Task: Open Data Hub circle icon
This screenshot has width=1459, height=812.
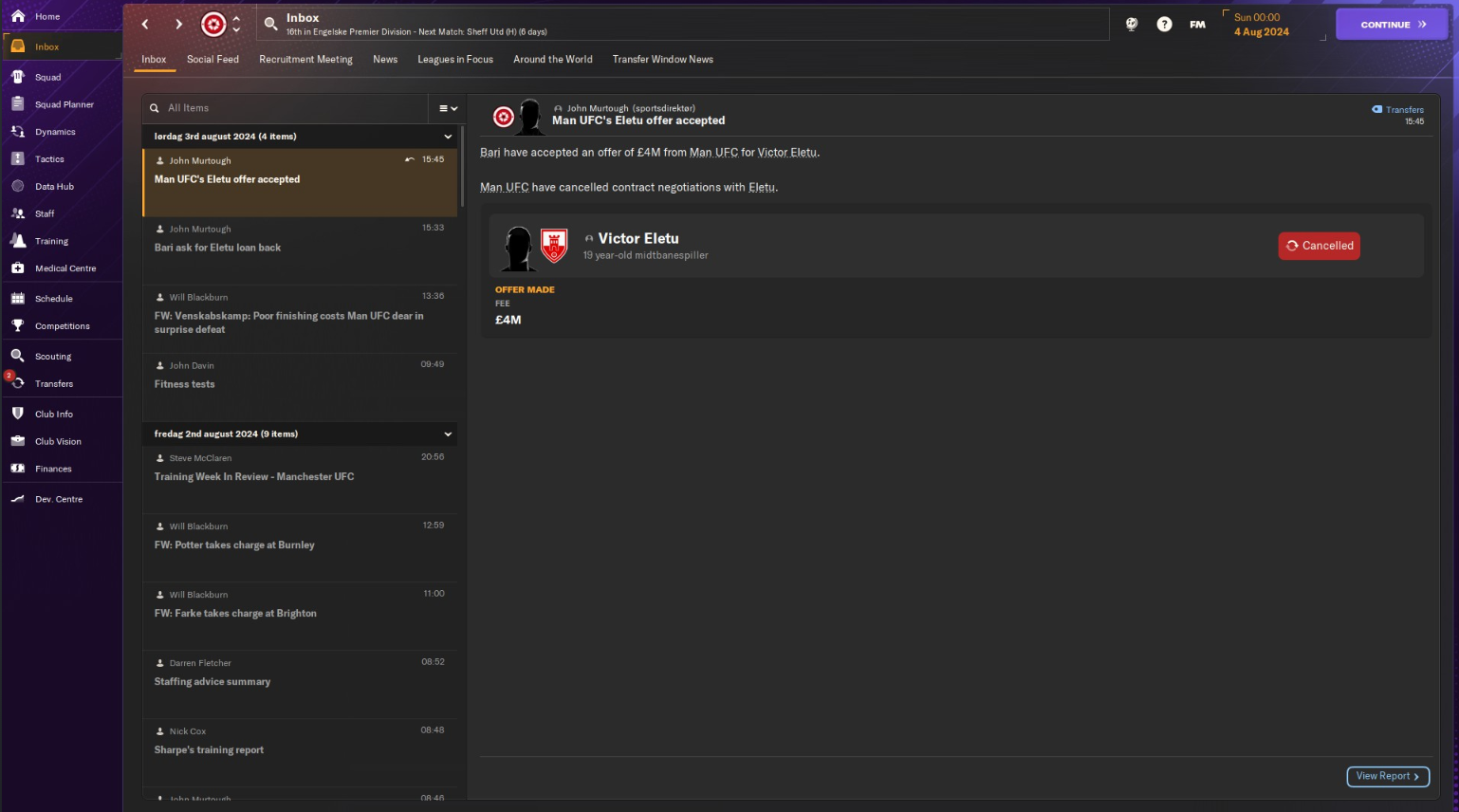Action: pos(17,187)
